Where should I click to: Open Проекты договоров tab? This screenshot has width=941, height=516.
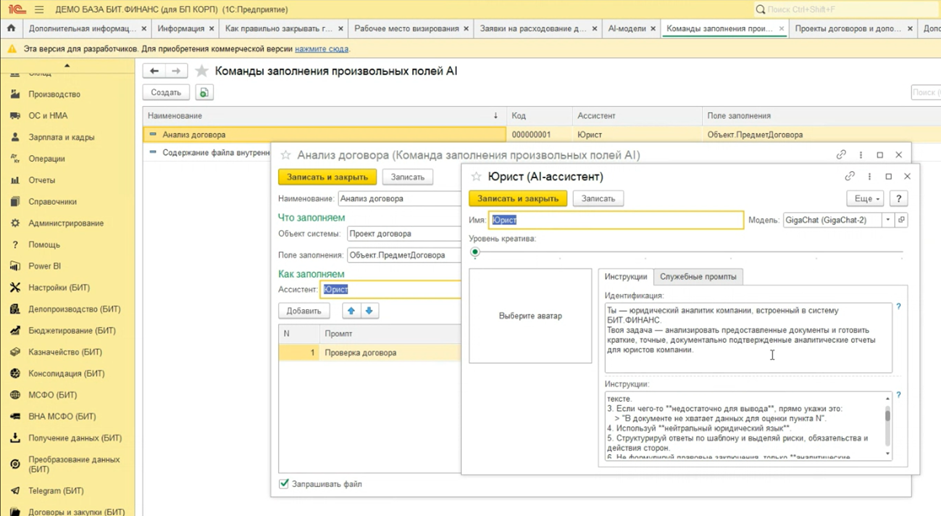click(847, 28)
